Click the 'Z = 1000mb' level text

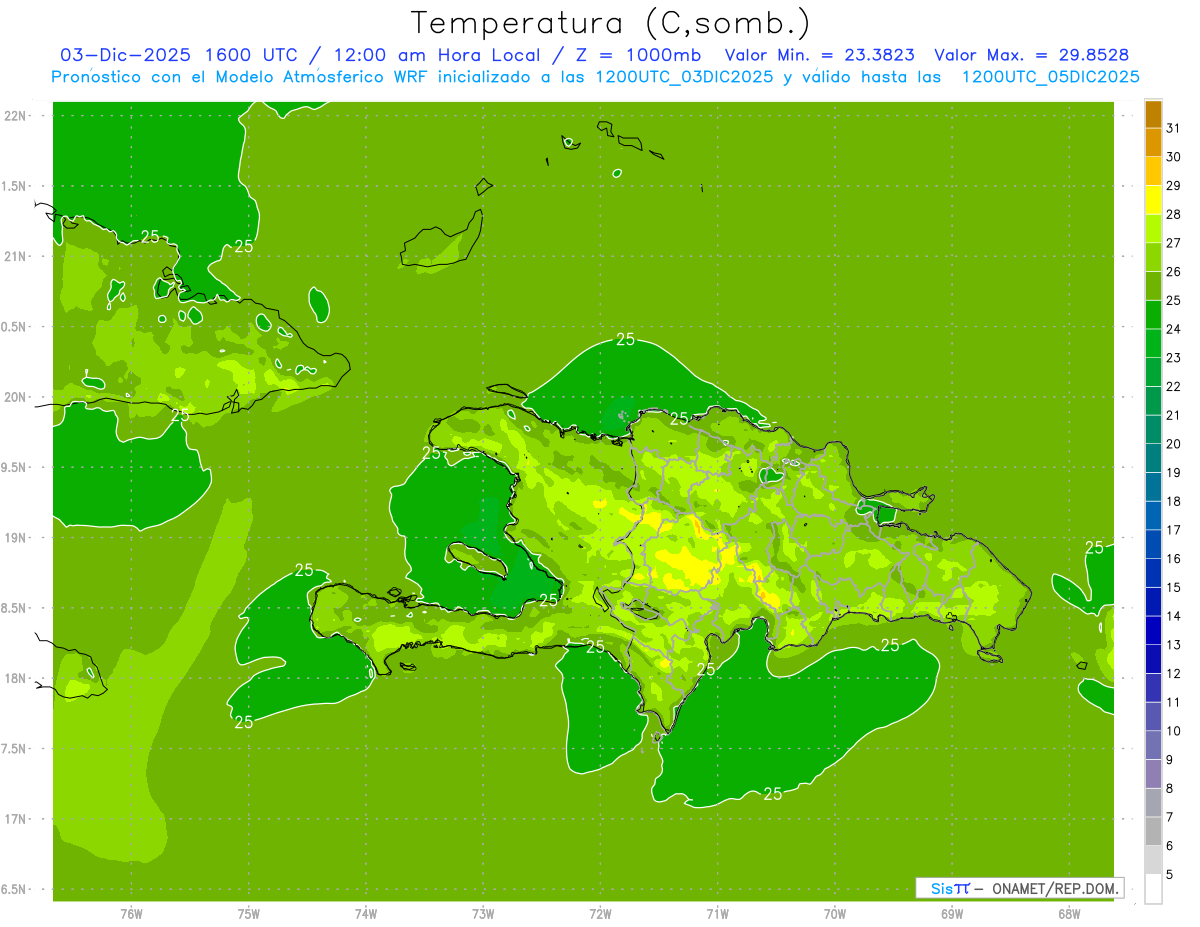click(637, 55)
